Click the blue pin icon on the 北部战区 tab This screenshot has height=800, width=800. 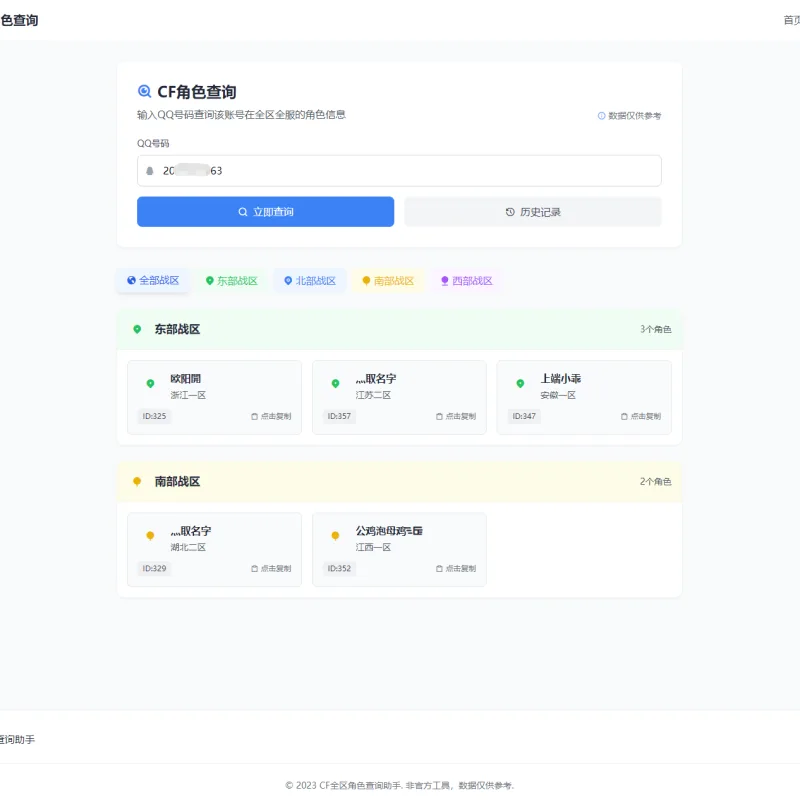tap(288, 281)
